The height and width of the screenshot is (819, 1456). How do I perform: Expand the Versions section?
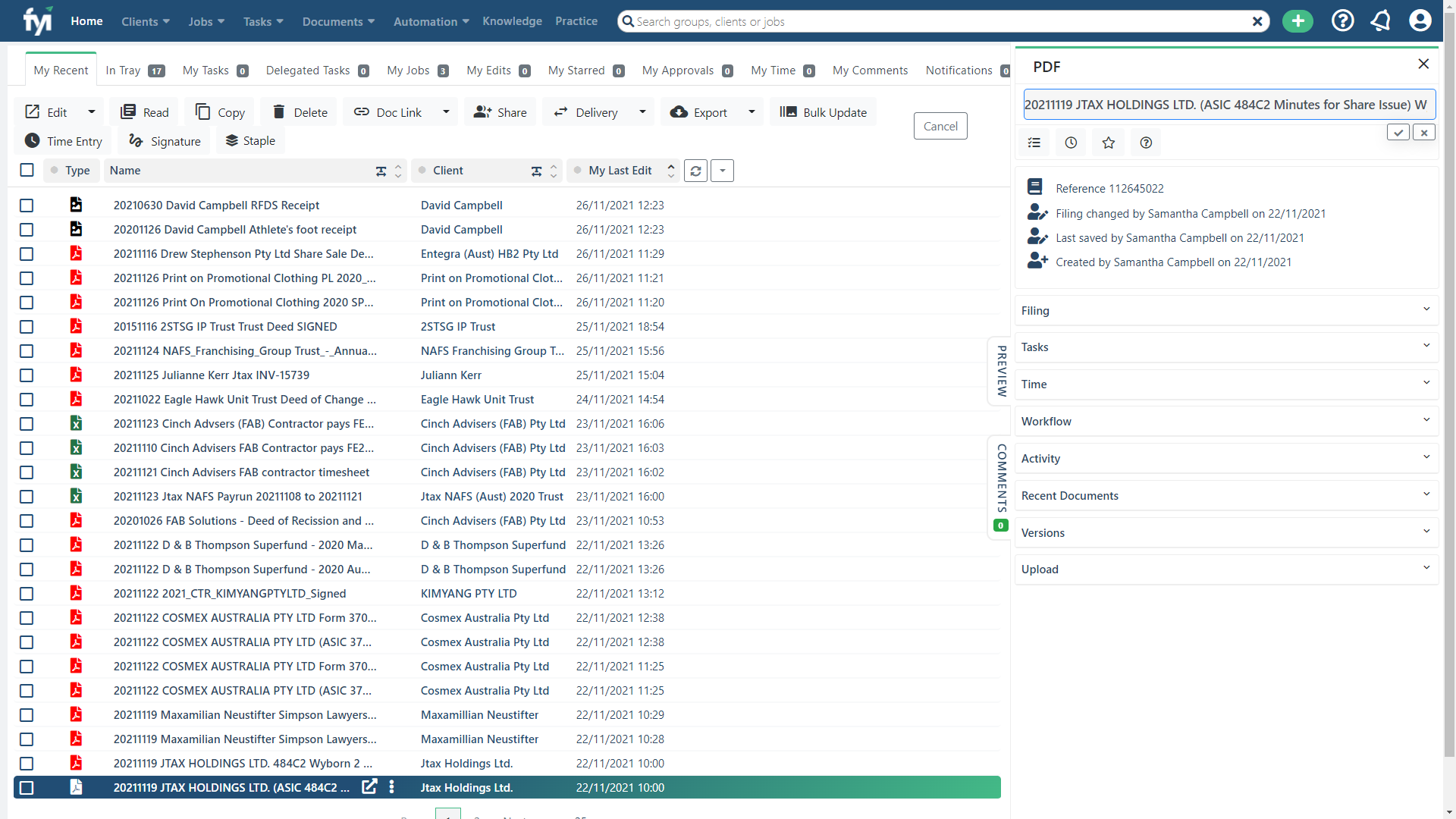1226,532
